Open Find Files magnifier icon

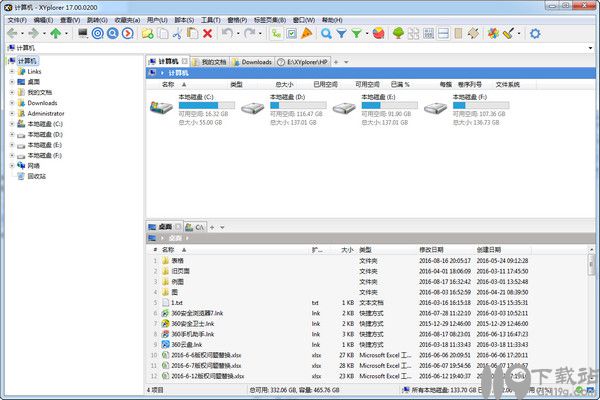click(326, 34)
